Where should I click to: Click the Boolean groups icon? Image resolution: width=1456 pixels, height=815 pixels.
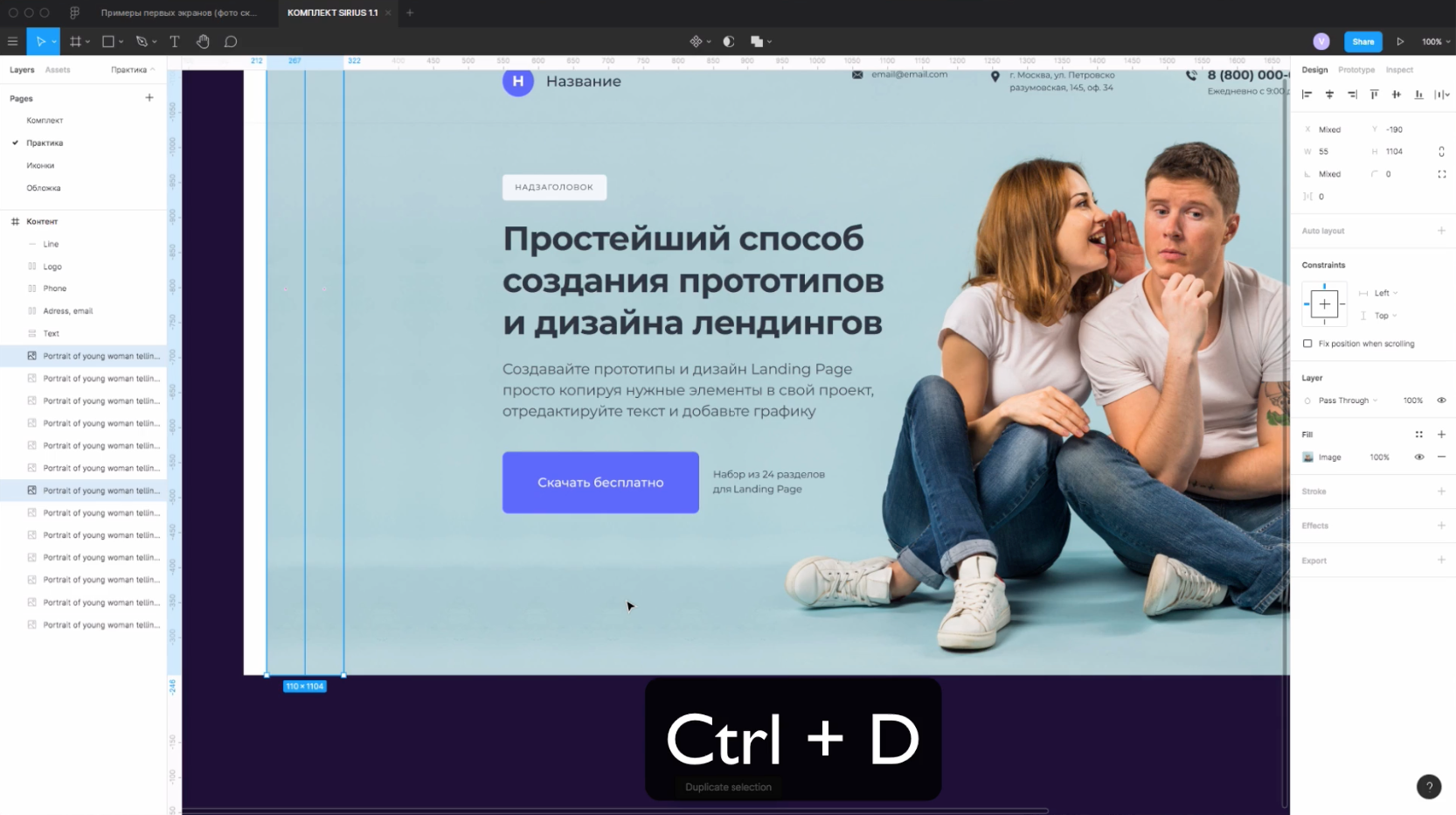tap(757, 41)
